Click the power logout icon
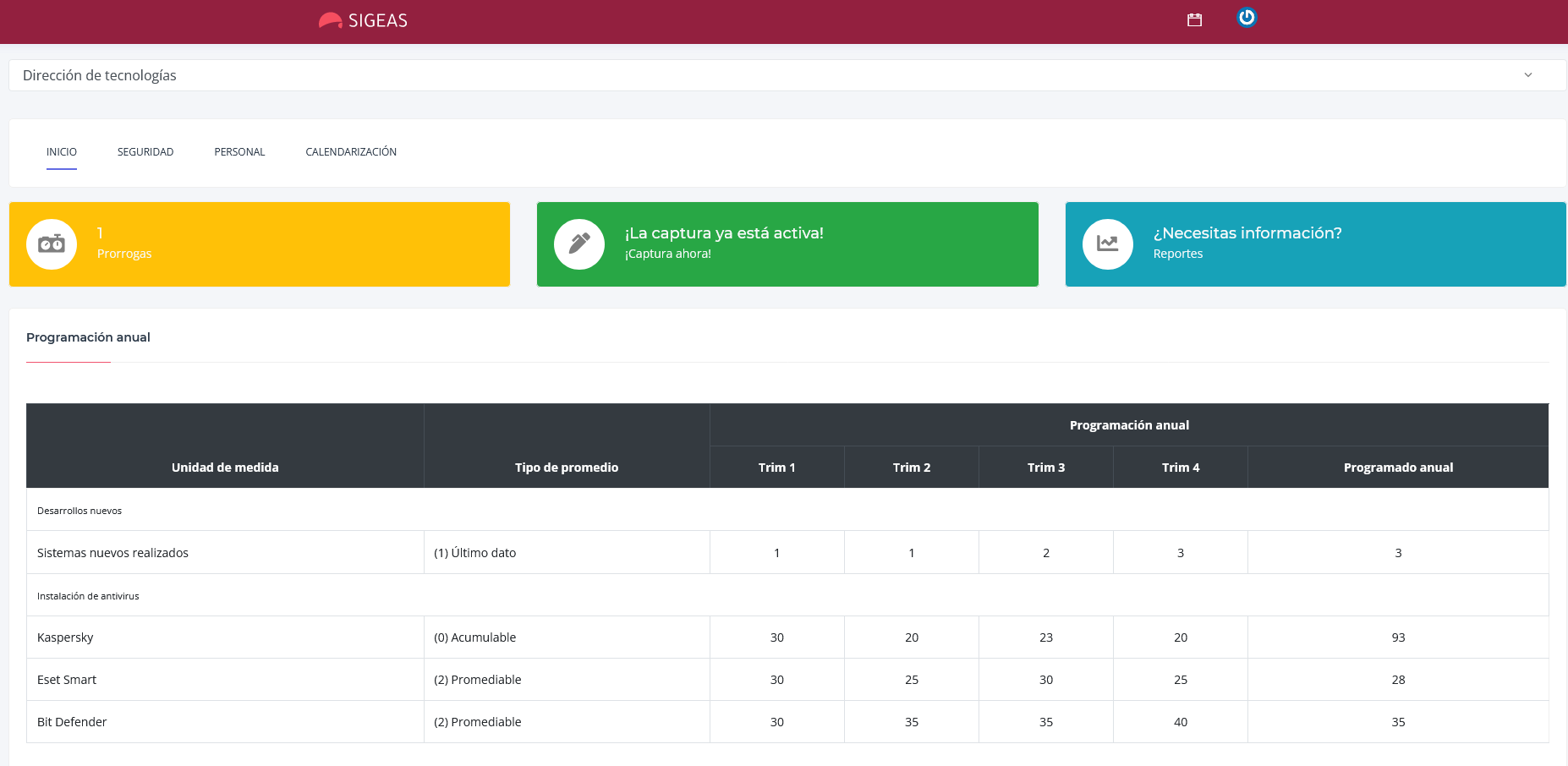 1247,17
